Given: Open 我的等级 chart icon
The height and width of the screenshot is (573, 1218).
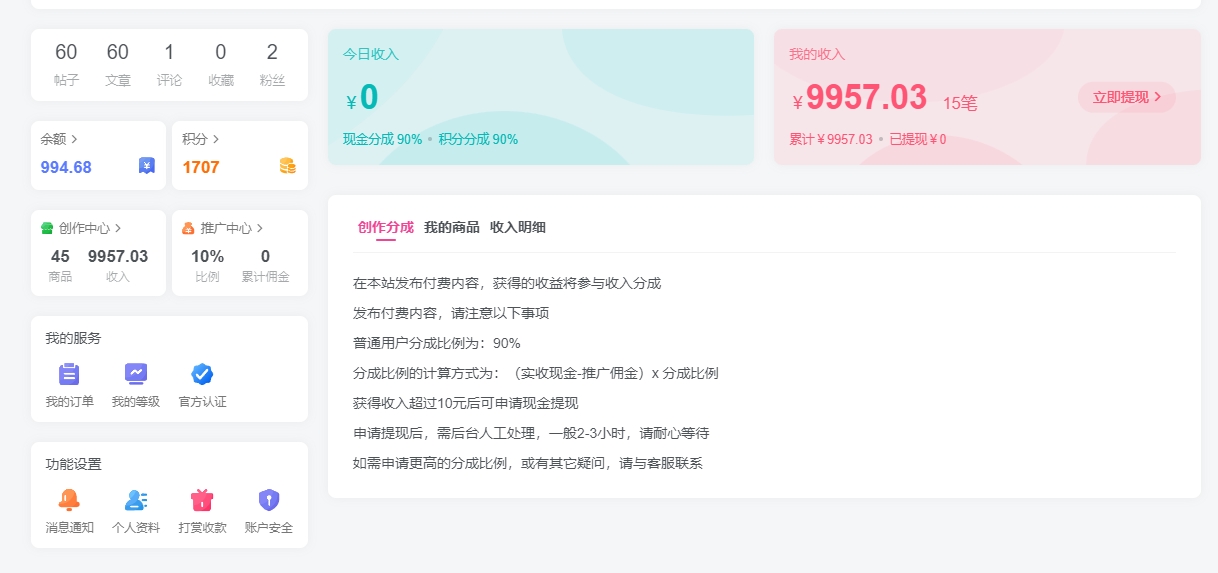Looking at the screenshot, I should (x=136, y=374).
